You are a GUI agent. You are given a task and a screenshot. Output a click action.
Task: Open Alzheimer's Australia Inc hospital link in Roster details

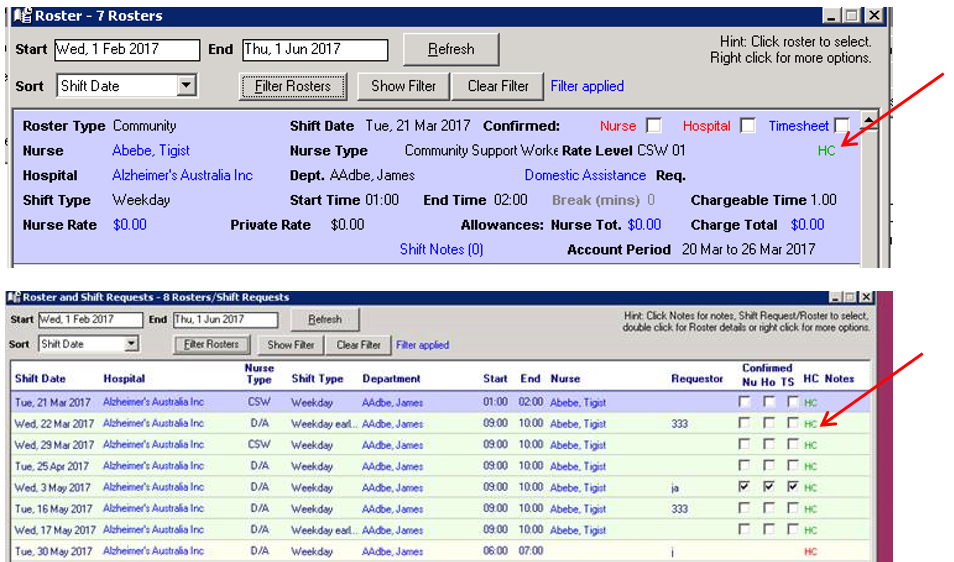(183, 175)
